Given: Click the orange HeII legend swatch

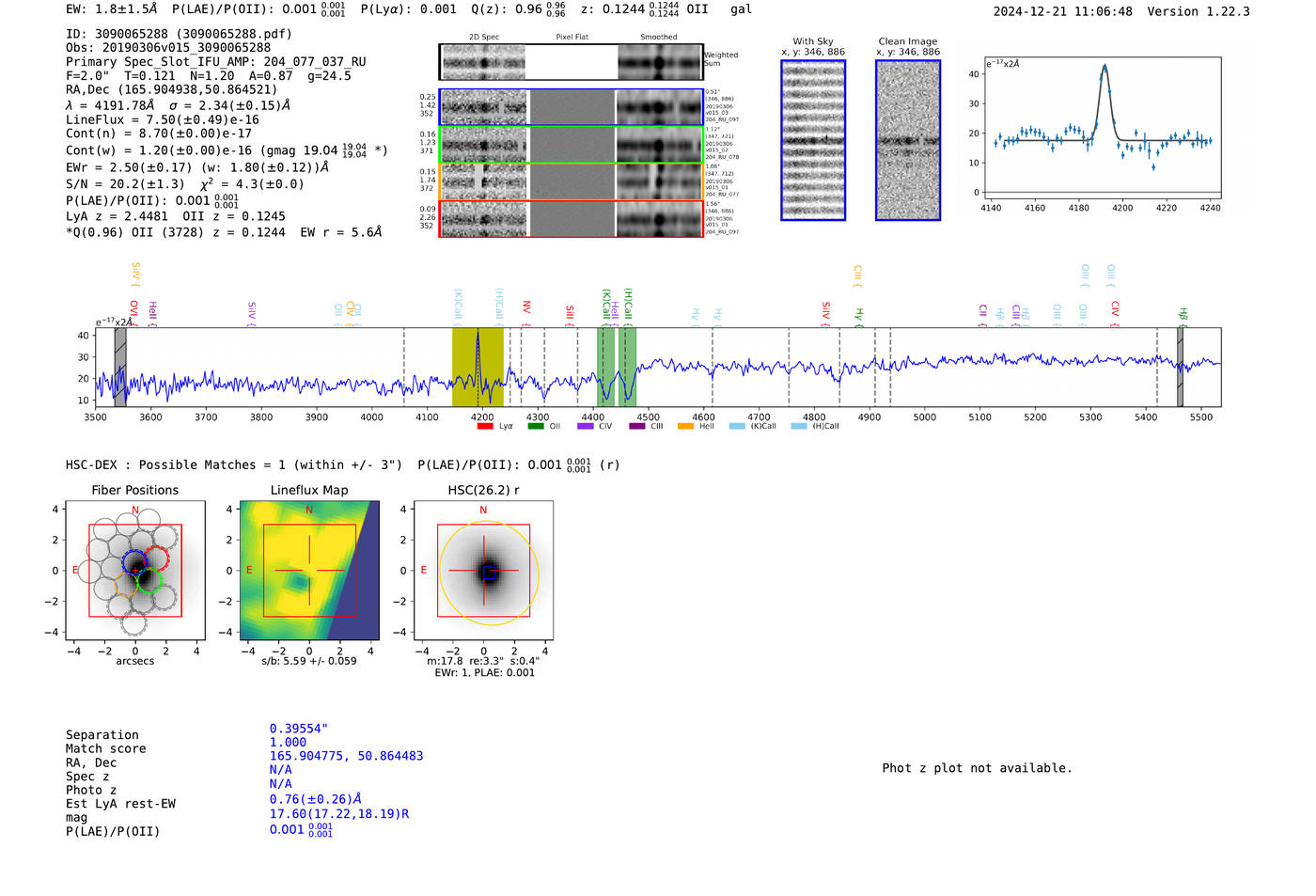Looking at the screenshot, I should [686, 427].
